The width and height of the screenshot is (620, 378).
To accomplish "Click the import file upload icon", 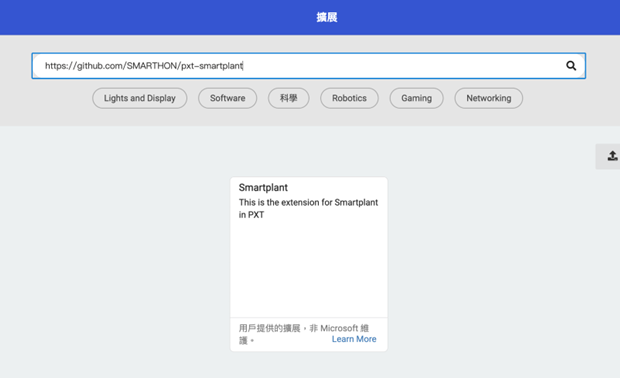I will [x=612, y=156].
